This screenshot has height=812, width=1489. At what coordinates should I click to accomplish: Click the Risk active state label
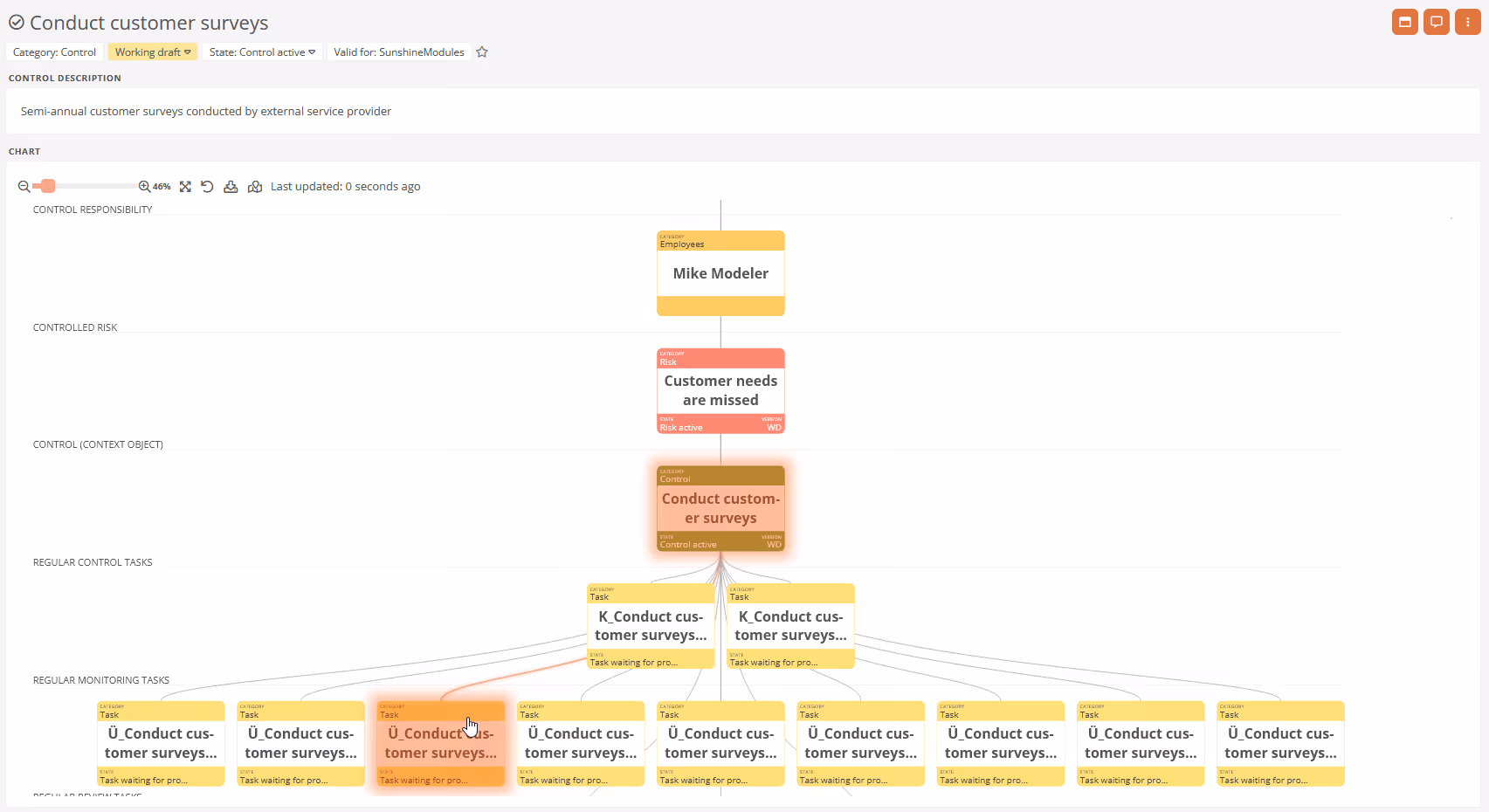pos(681,428)
